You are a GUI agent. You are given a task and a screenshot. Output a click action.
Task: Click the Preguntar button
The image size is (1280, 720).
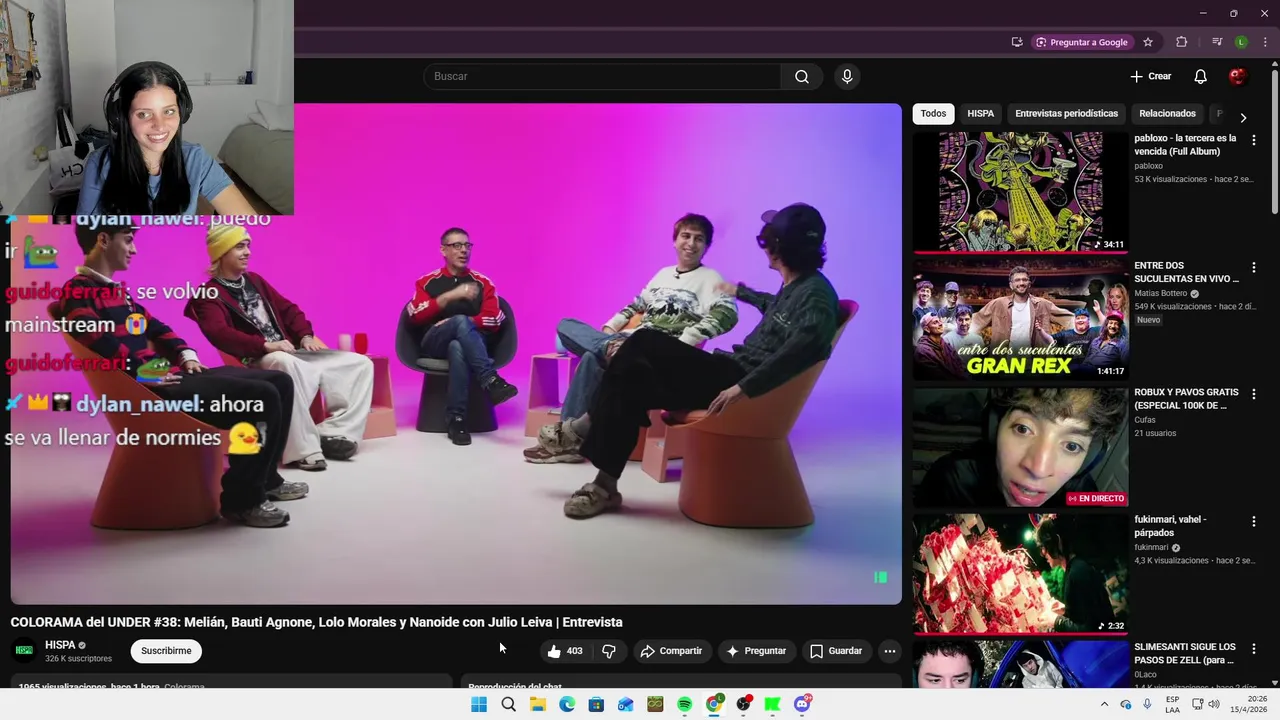click(x=756, y=651)
